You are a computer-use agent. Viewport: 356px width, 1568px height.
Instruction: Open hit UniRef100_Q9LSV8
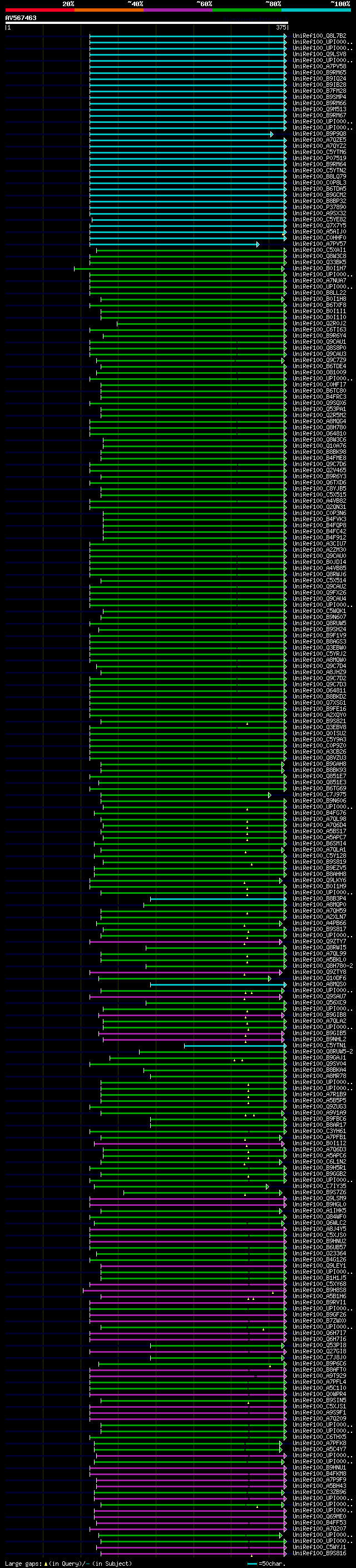click(x=319, y=54)
